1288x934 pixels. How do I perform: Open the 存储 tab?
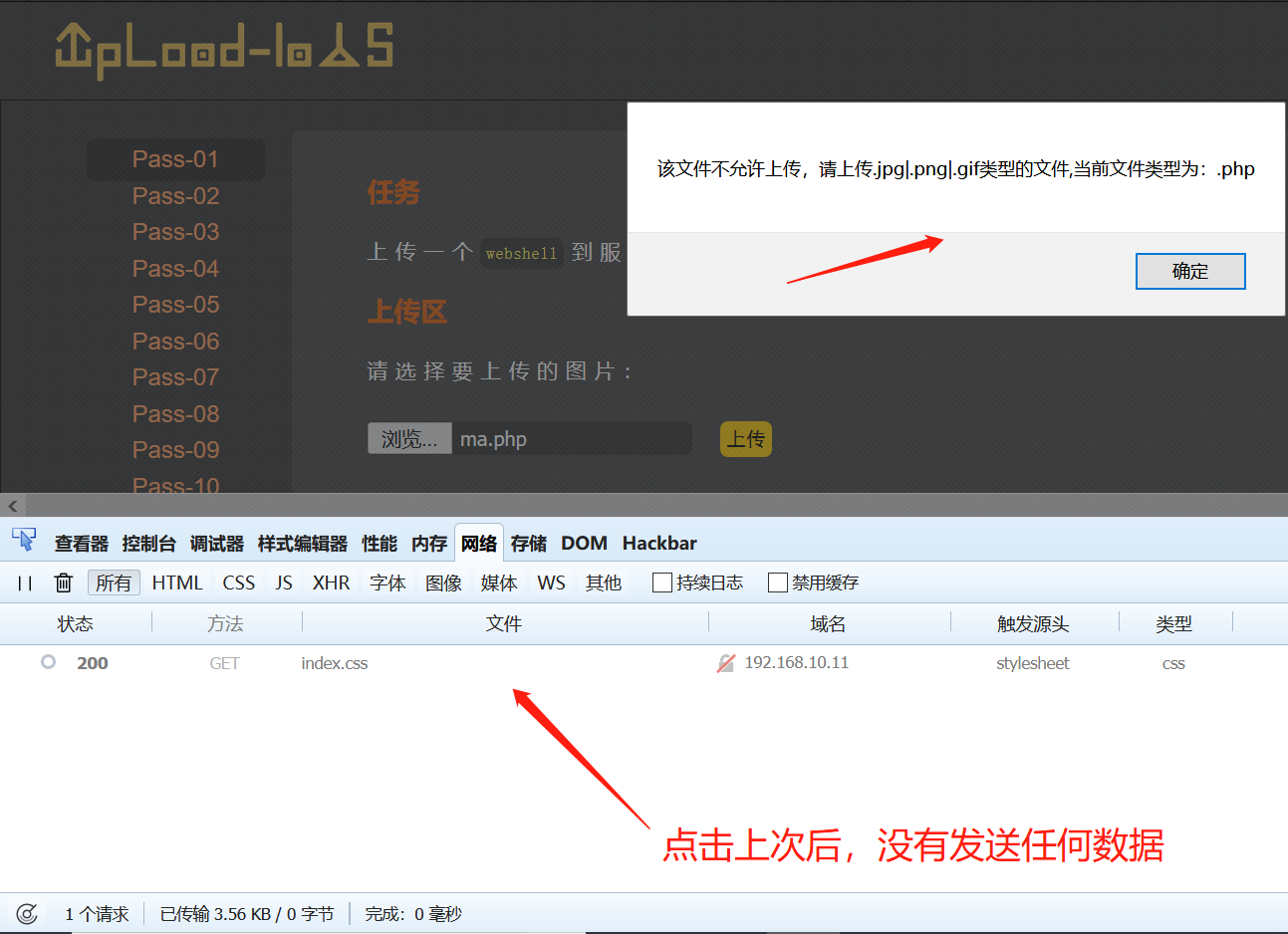(529, 544)
